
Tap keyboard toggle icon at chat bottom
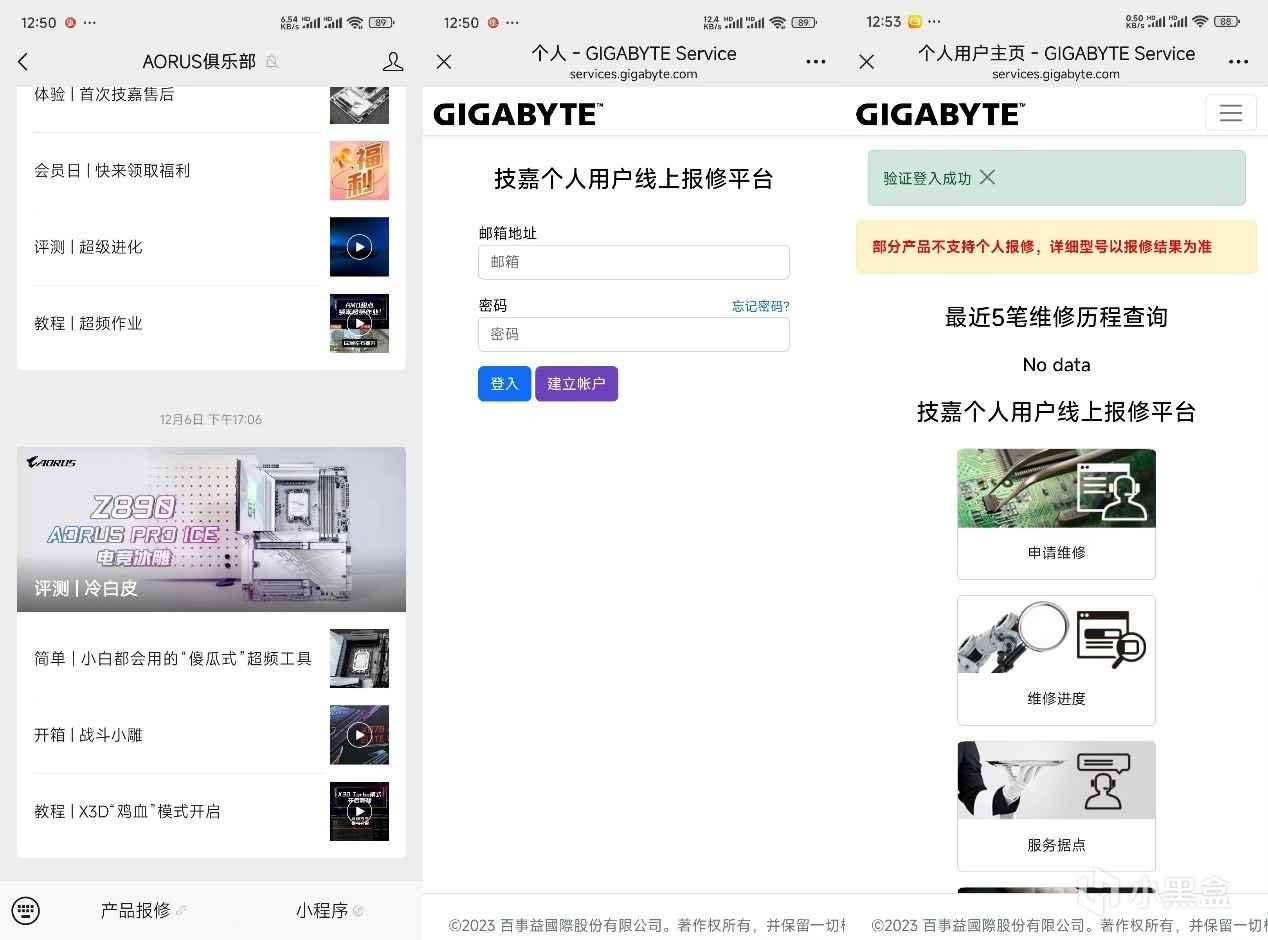click(27, 910)
